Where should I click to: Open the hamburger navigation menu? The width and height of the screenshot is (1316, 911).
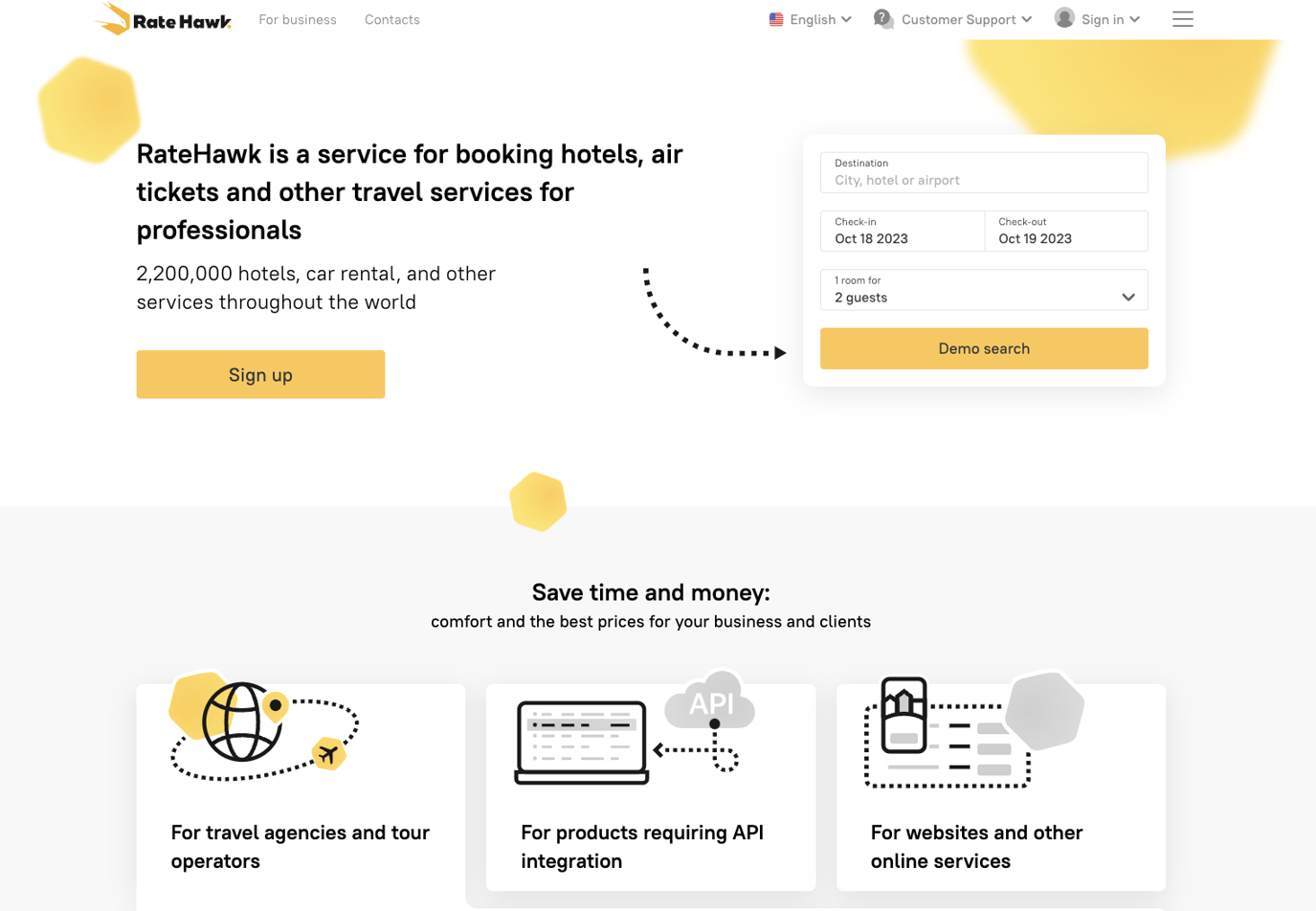point(1182,18)
